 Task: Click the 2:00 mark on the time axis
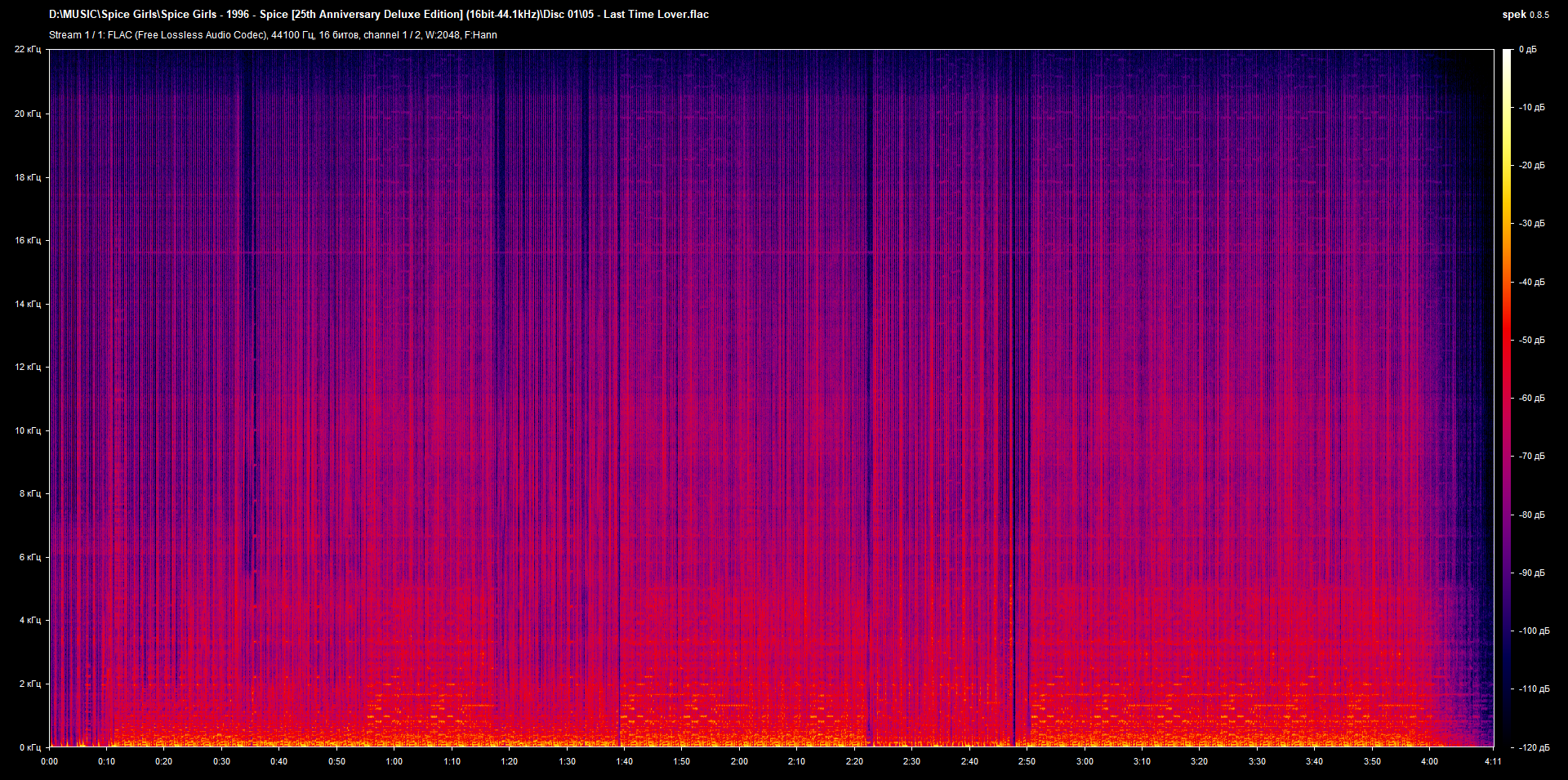[740, 761]
